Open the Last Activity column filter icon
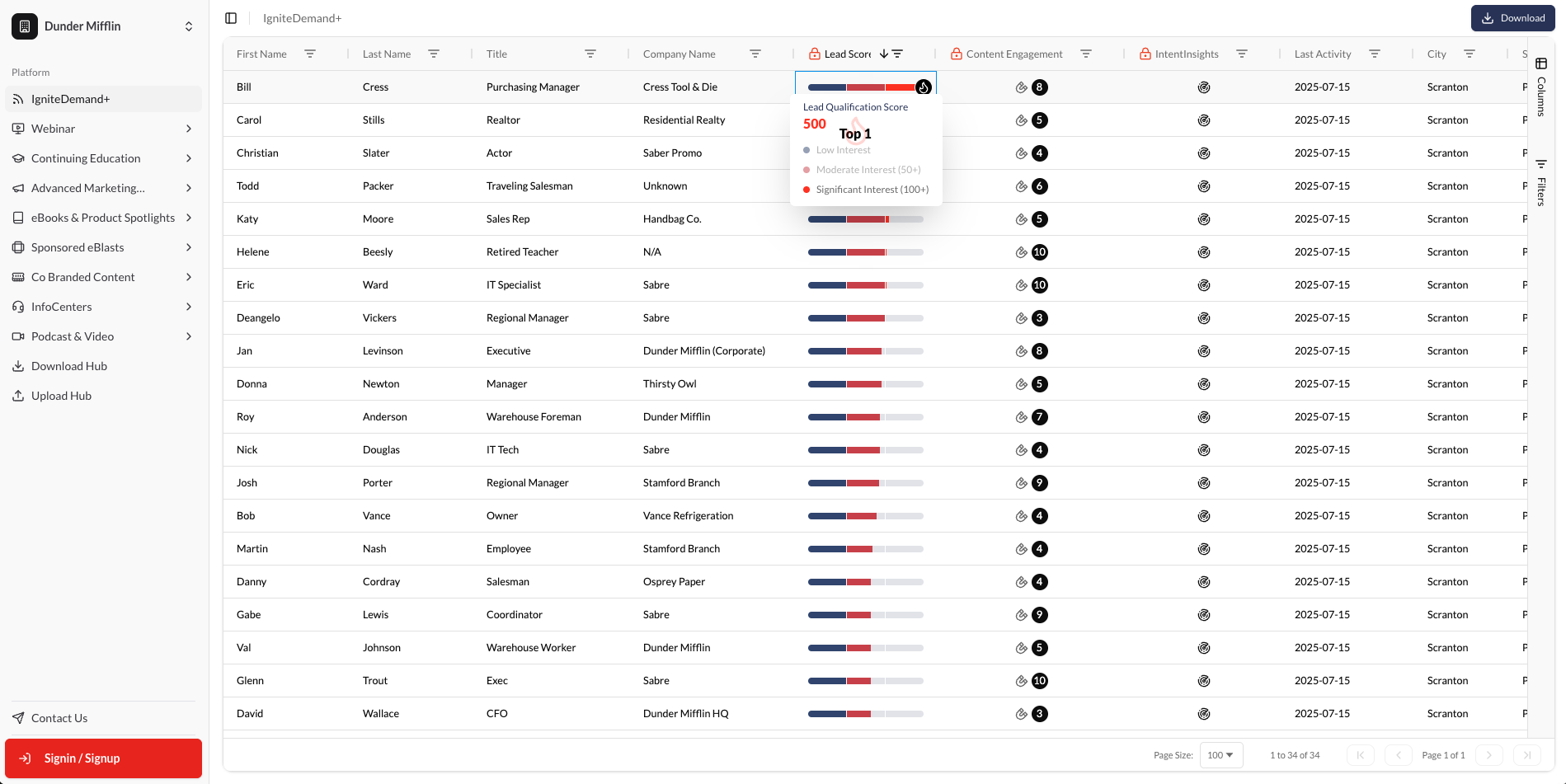This screenshot has width=1566, height=784. click(x=1374, y=54)
